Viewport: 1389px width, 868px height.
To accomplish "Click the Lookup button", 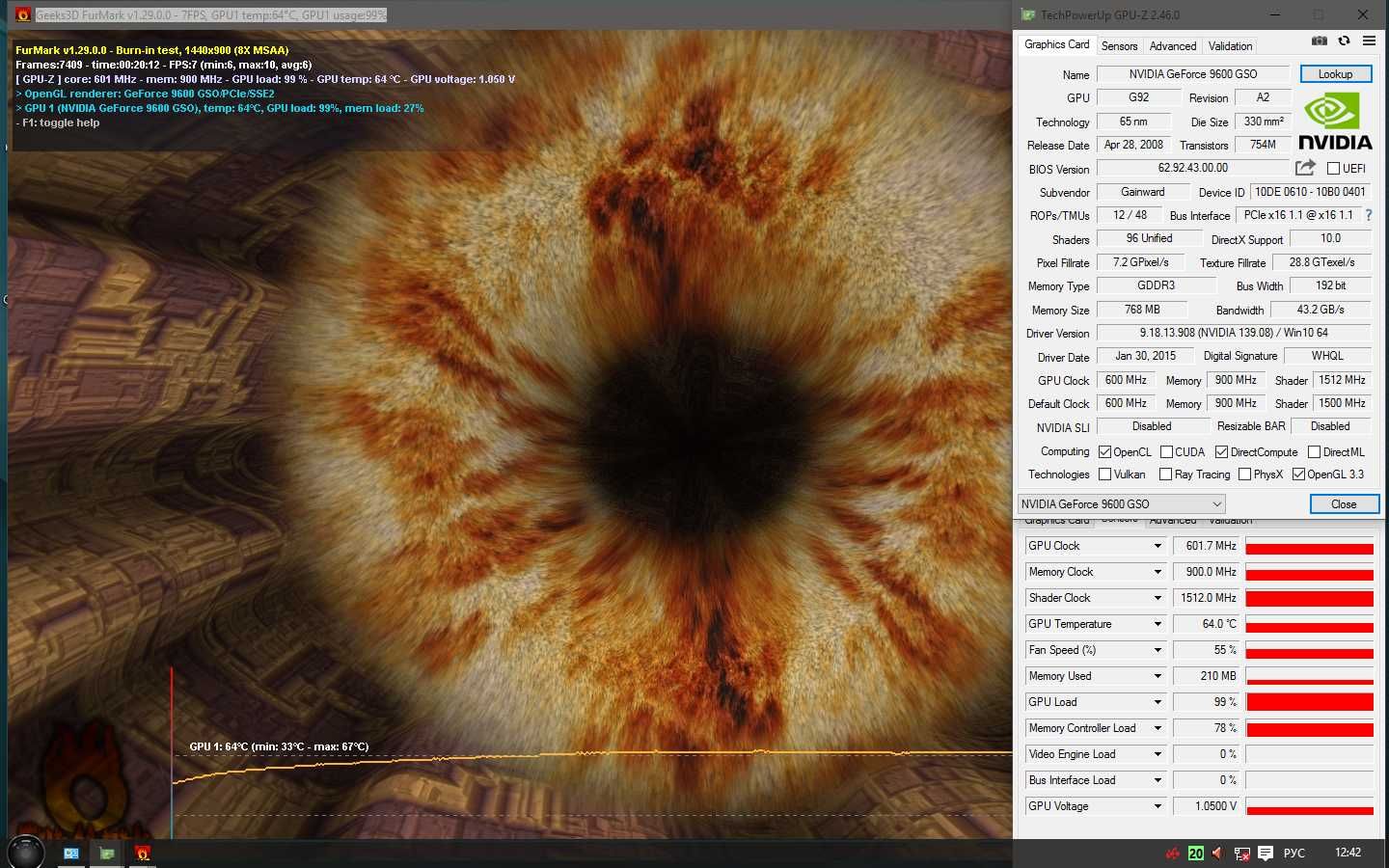I will point(1335,74).
